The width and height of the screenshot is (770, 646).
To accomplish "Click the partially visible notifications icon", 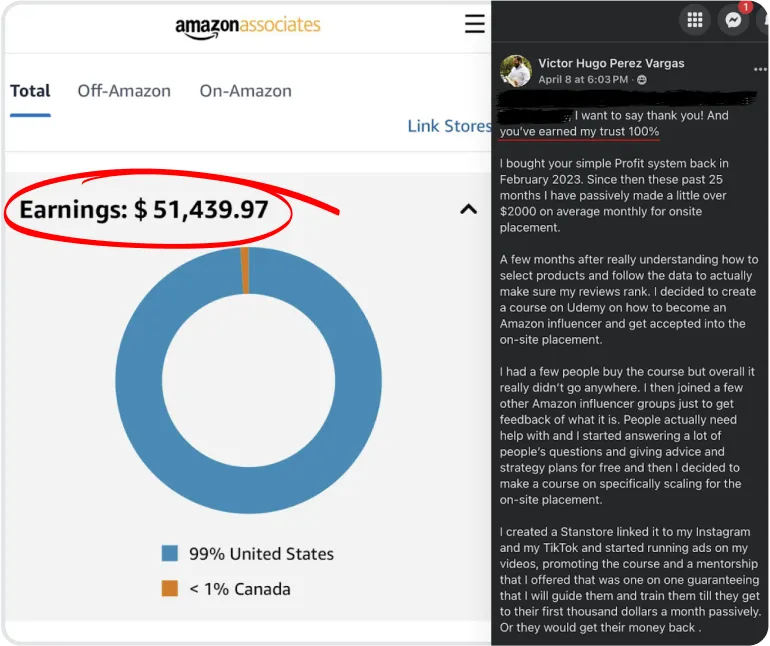I will pyautogui.click(x=765, y=19).
